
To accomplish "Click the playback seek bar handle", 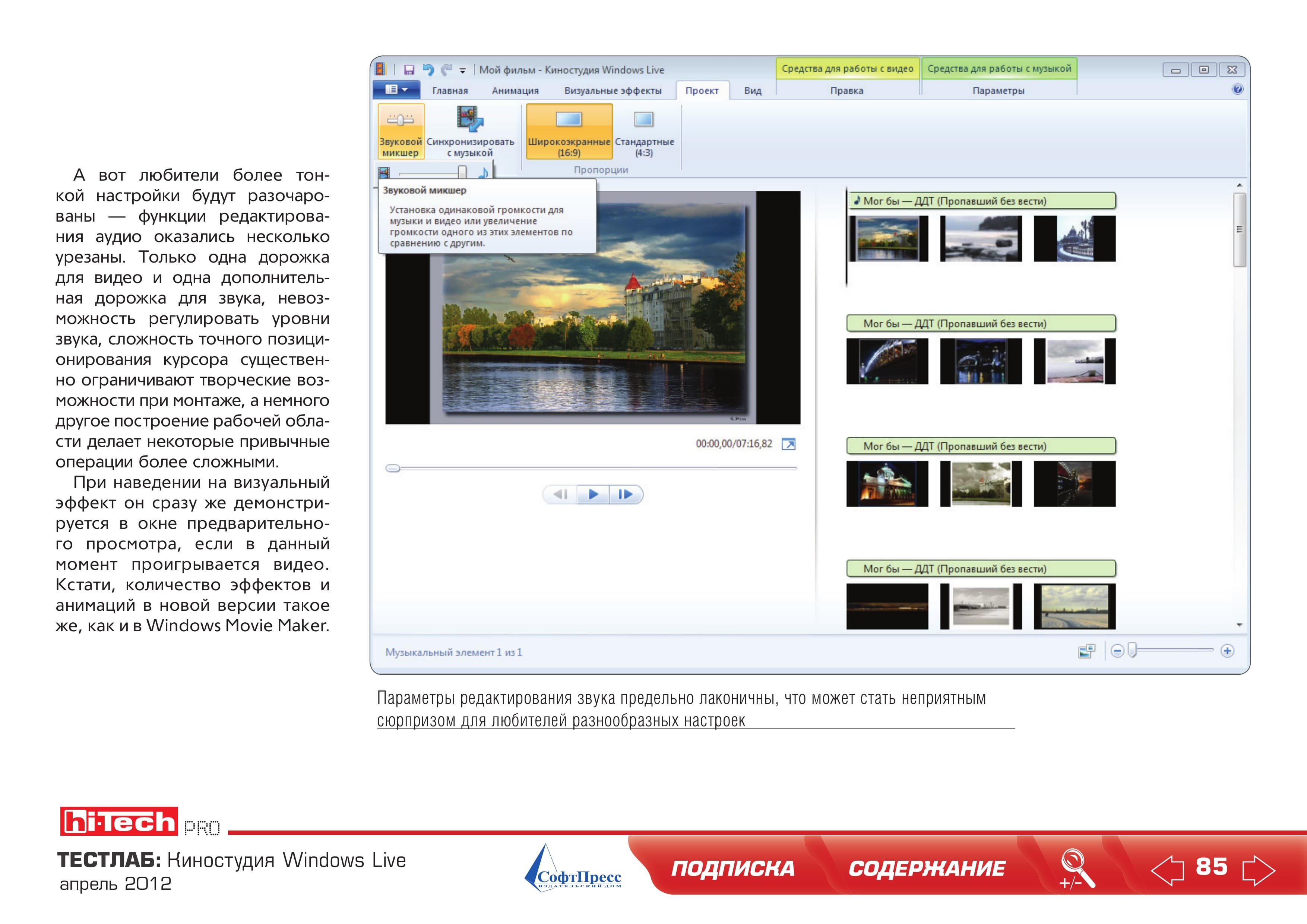I will [393, 468].
